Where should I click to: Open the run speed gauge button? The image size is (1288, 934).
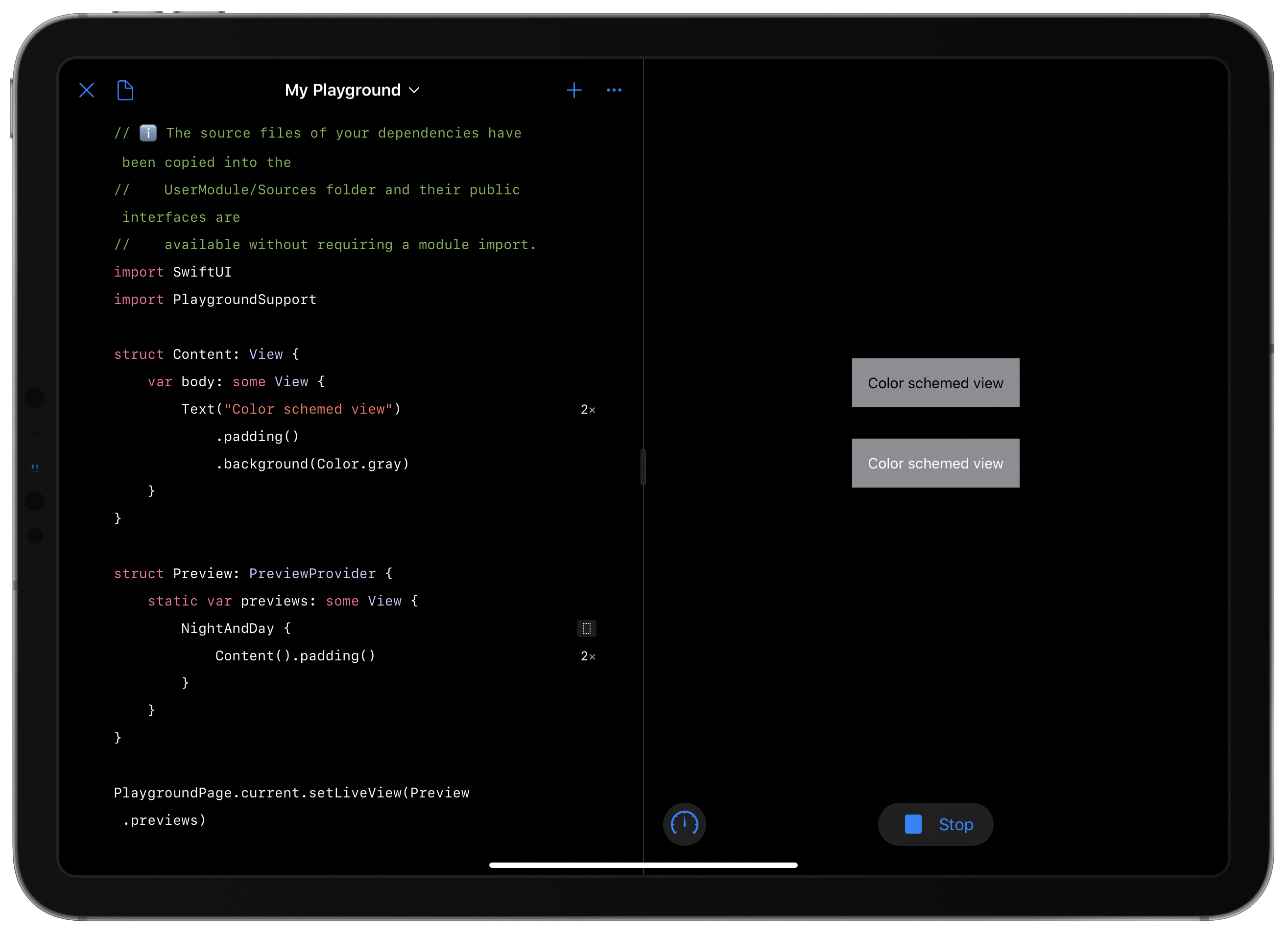click(x=684, y=824)
